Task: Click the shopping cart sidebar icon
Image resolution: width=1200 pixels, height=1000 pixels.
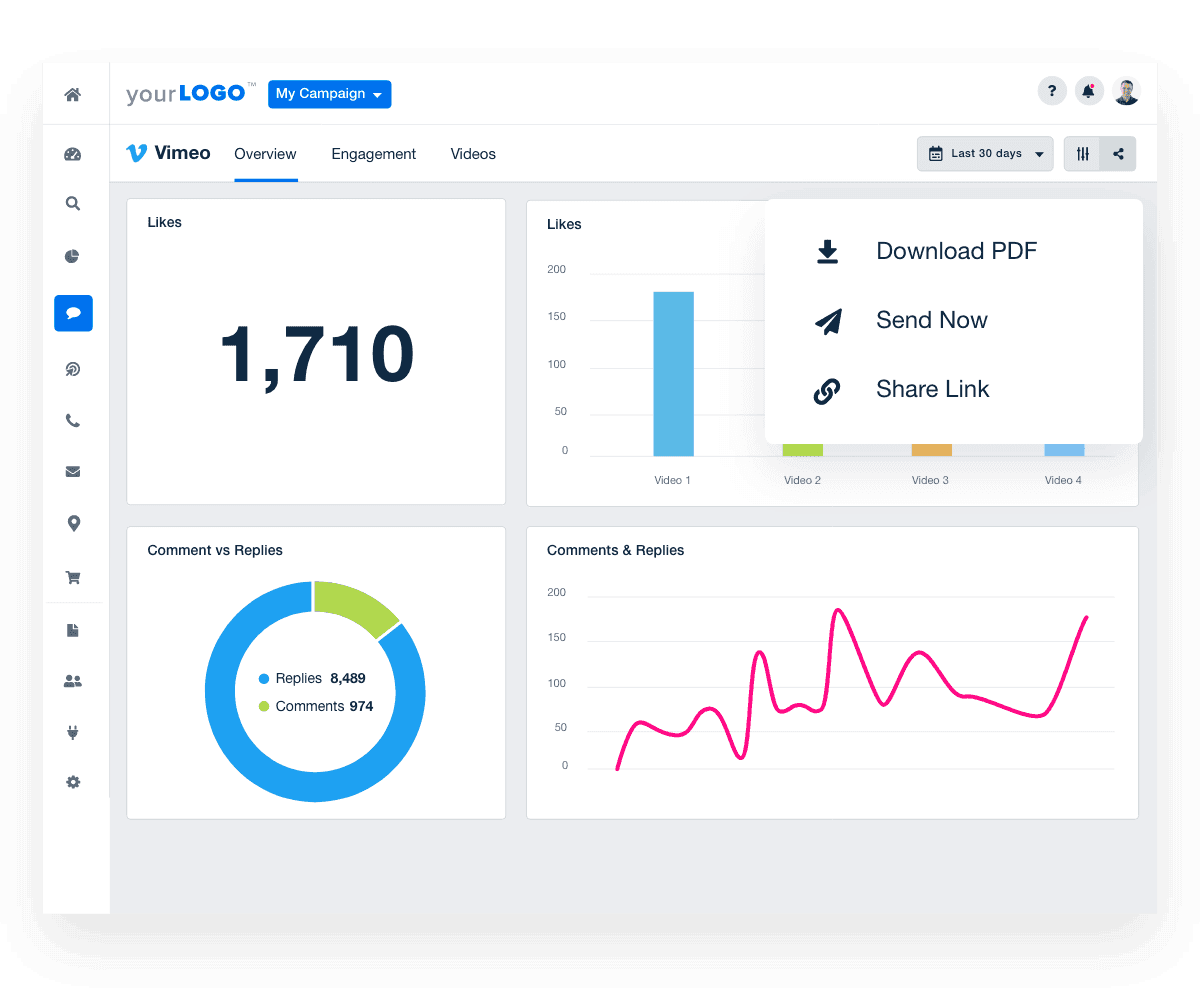Action: point(73,577)
